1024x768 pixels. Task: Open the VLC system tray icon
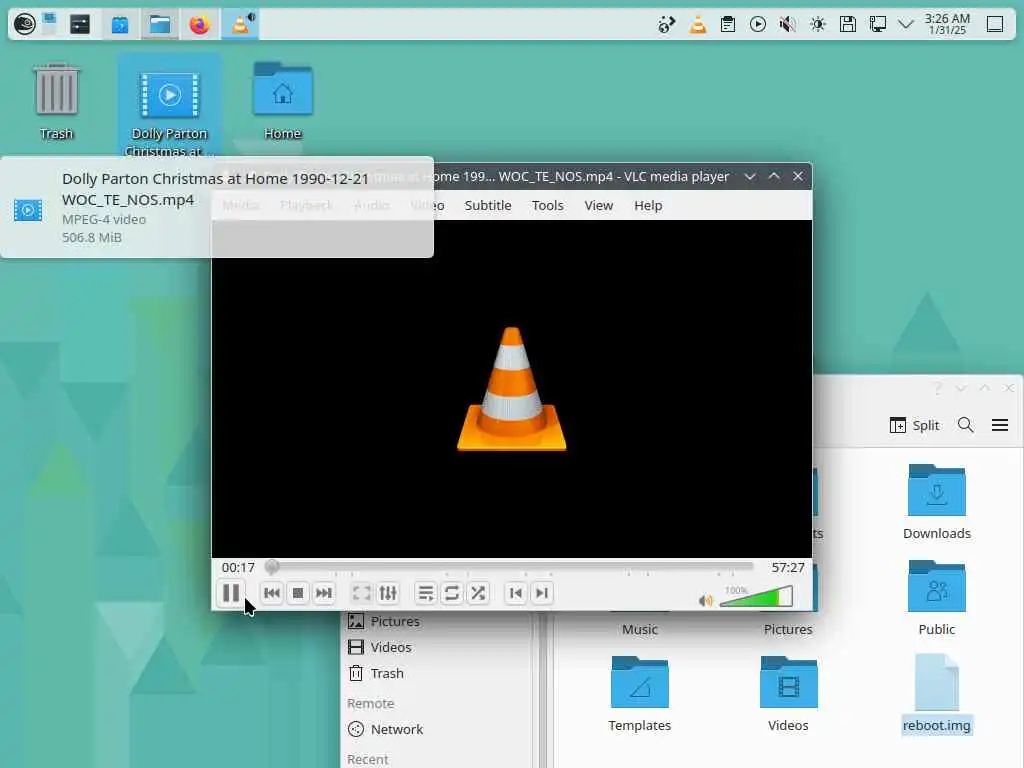click(x=697, y=25)
